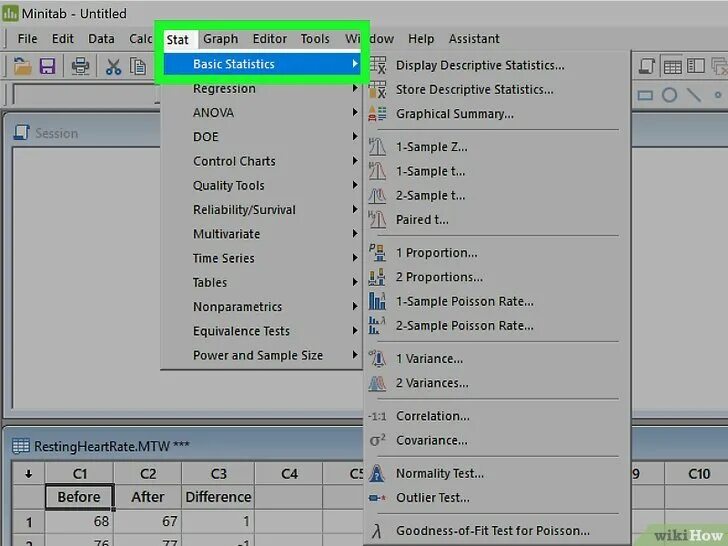Select the Tables menu entry
The width and height of the screenshot is (728, 546).
pos(261,282)
